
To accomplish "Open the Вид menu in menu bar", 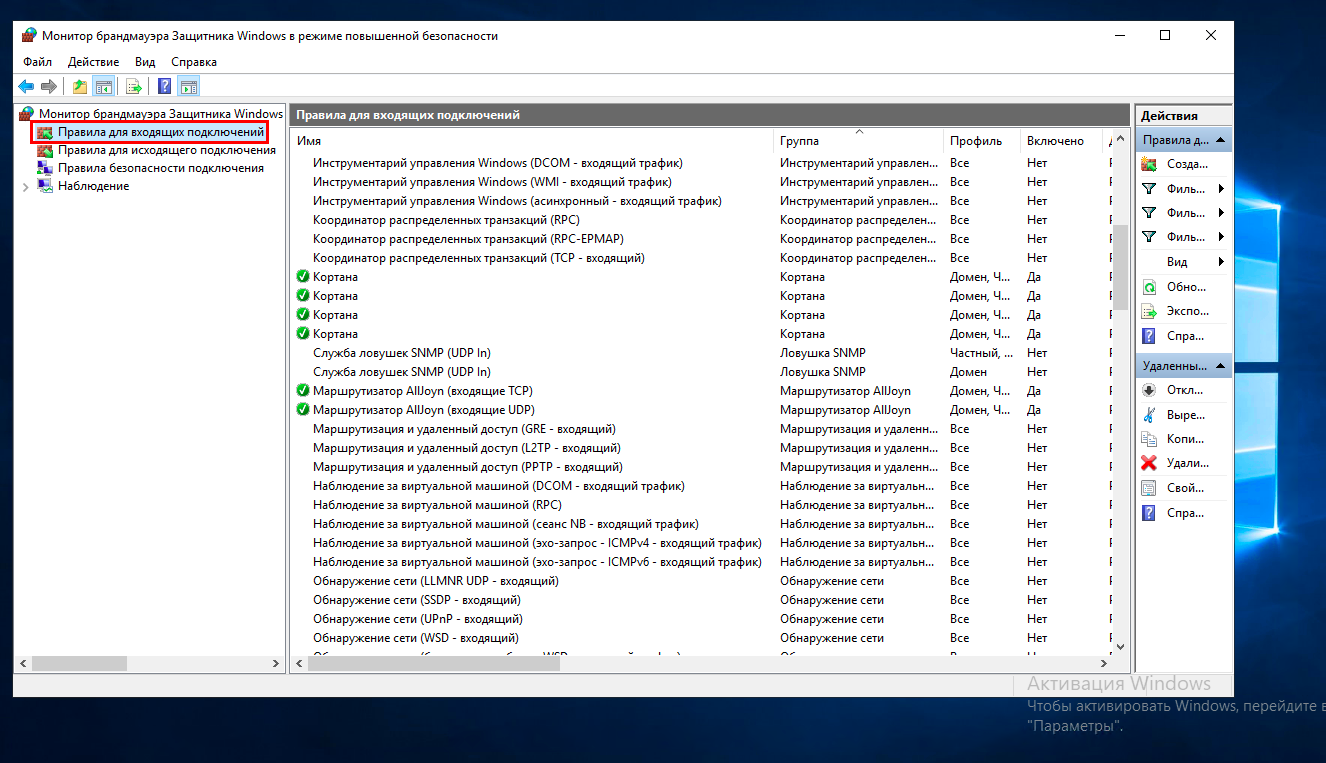I will [145, 62].
